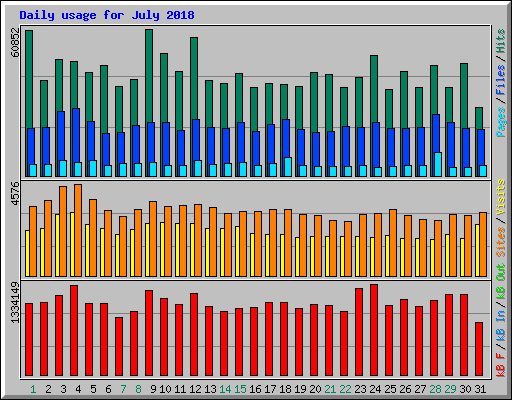Click the red kB bar for day 7
Image resolution: width=512 pixels, height=400 pixels.
(119, 347)
